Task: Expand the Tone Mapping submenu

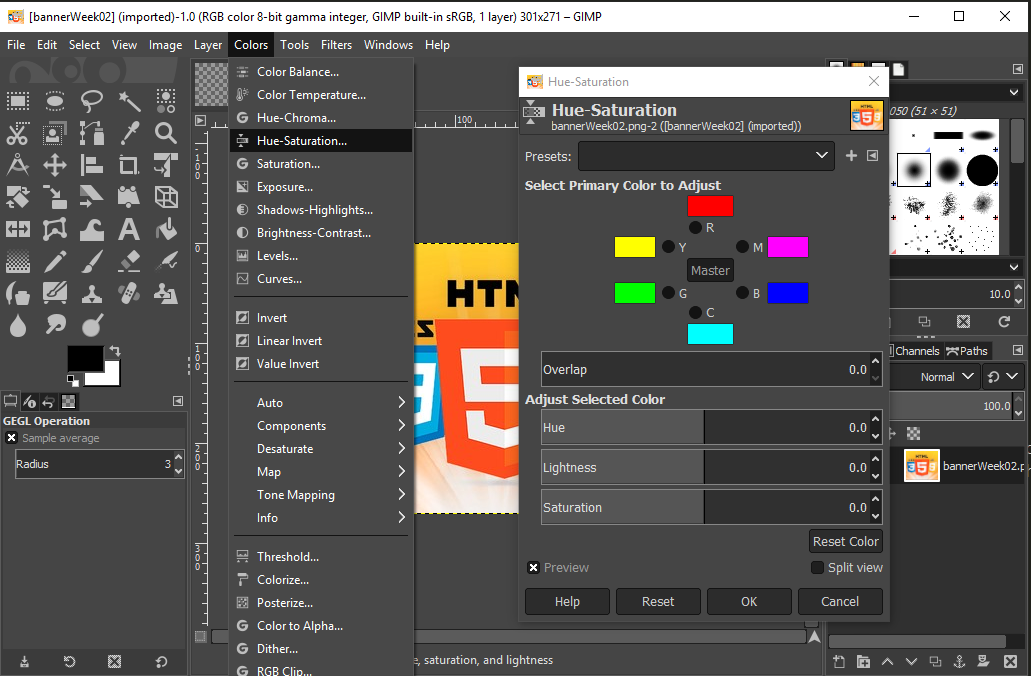Action: click(321, 495)
